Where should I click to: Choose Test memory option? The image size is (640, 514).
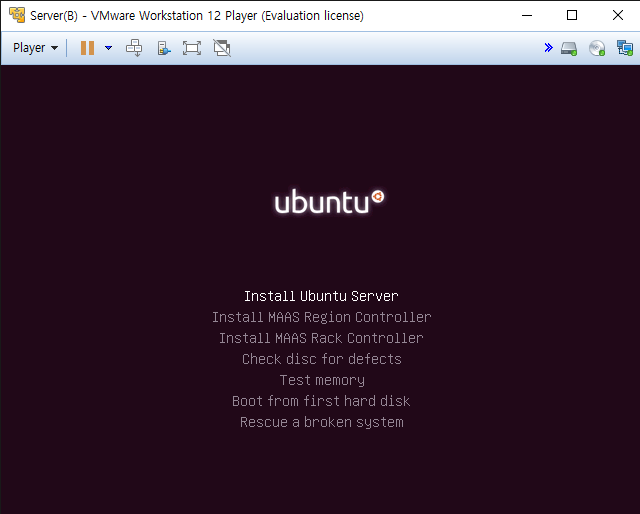[322, 380]
